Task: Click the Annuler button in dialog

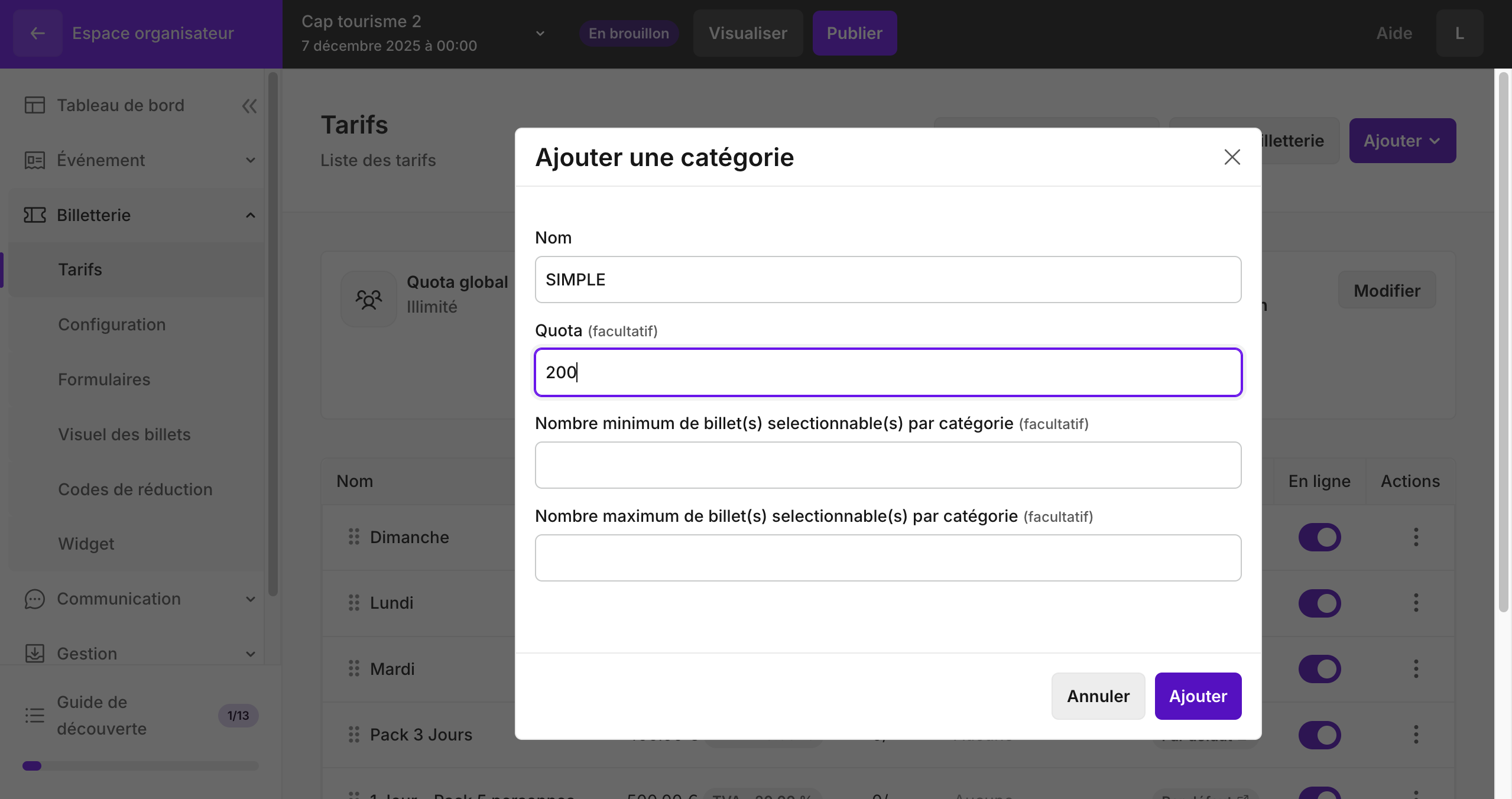Action: point(1098,696)
